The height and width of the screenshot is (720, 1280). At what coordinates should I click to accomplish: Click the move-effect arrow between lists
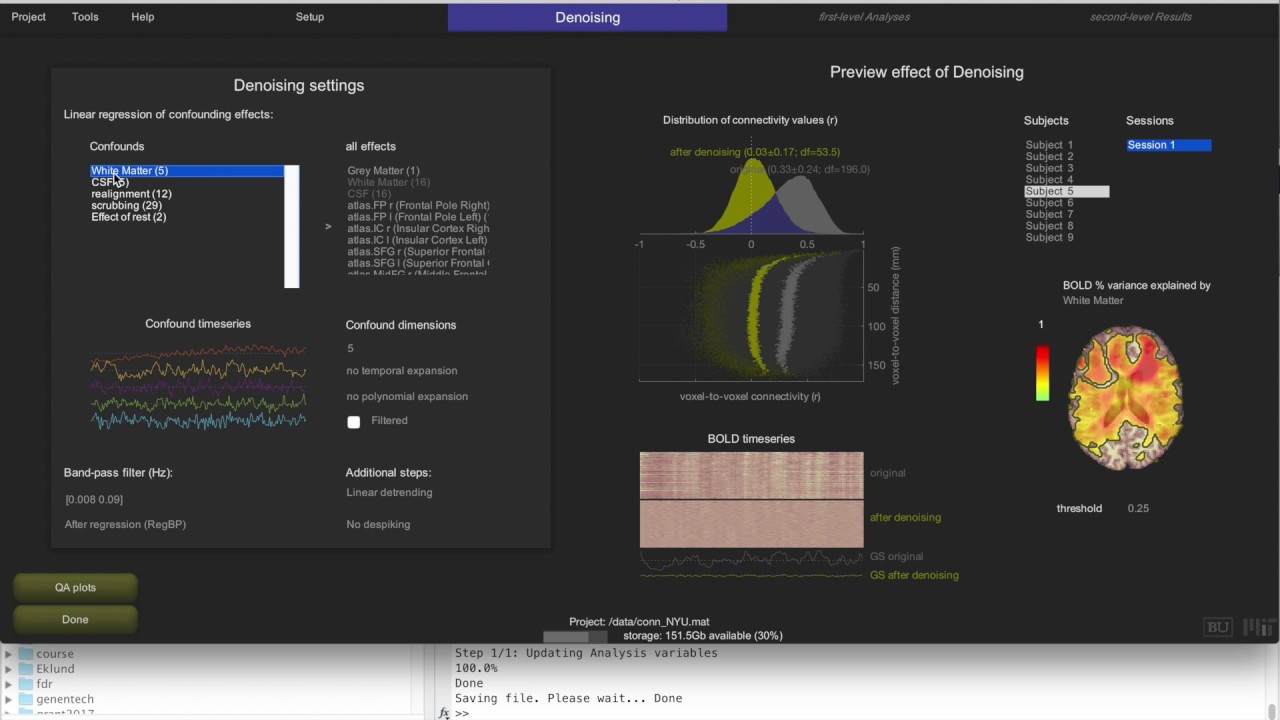(328, 227)
